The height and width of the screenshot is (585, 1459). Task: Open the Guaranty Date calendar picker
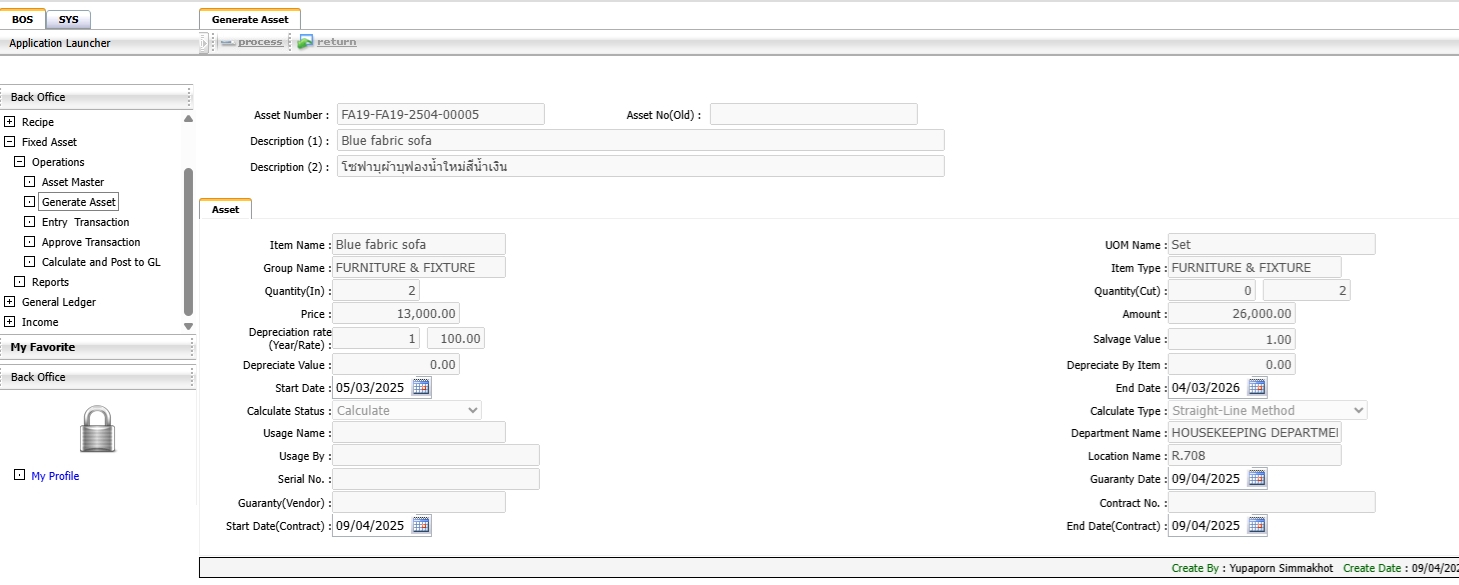1257,478
